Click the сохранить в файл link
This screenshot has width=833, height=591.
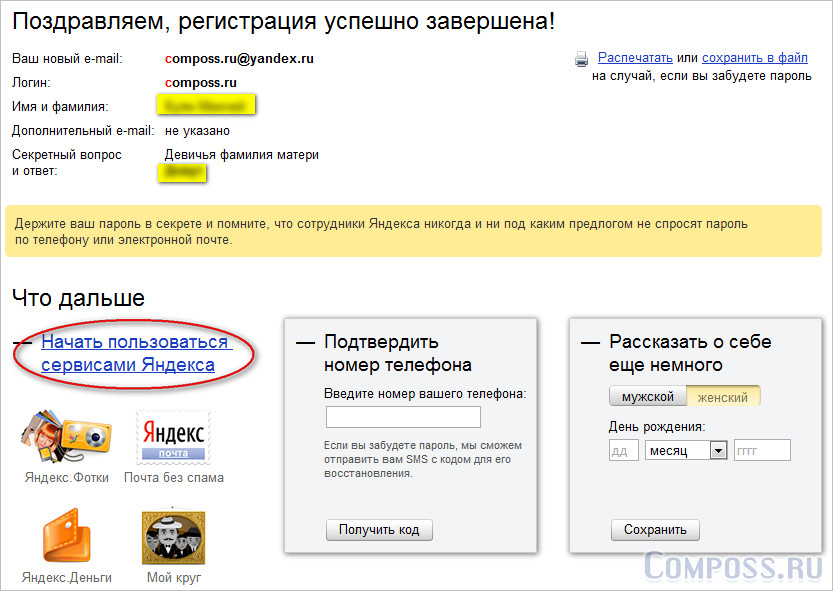click(x=755, y=57)
